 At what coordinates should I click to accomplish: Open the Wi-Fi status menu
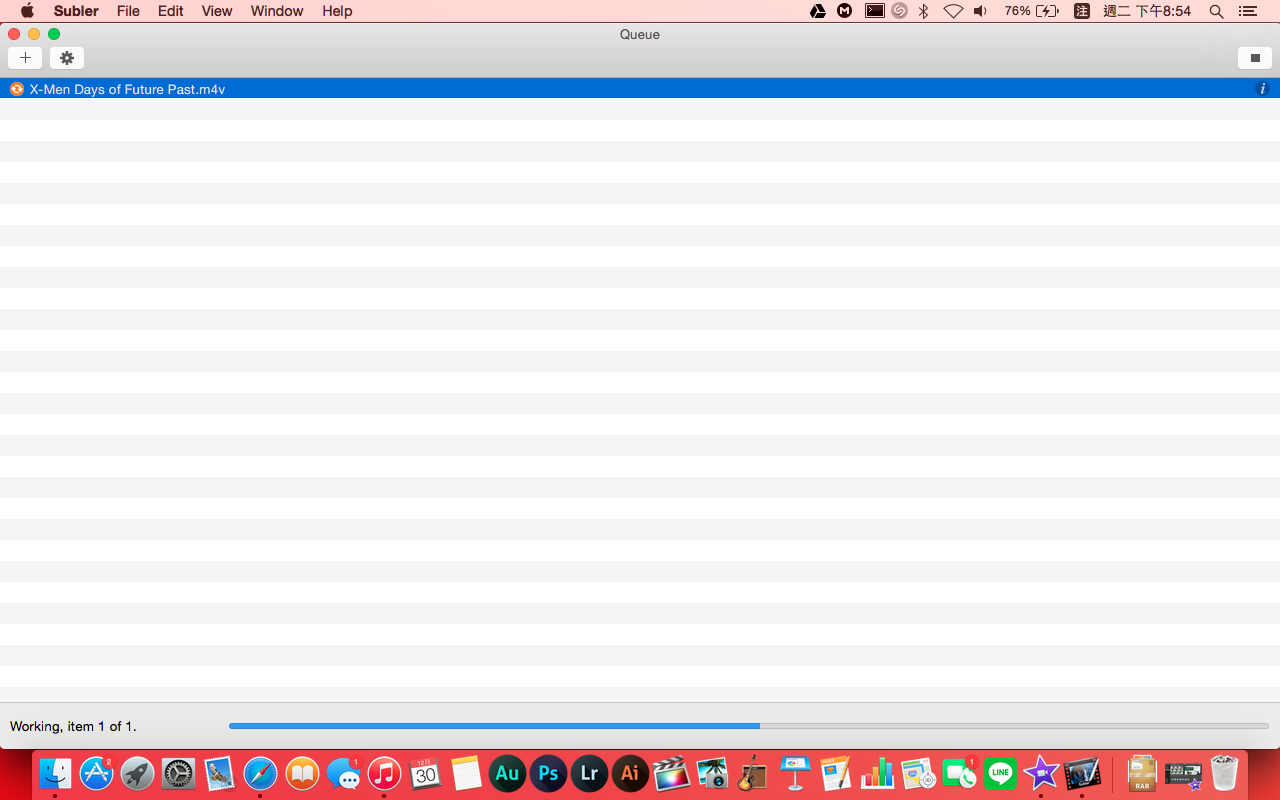pyautogui.click(x=953, y=11)
